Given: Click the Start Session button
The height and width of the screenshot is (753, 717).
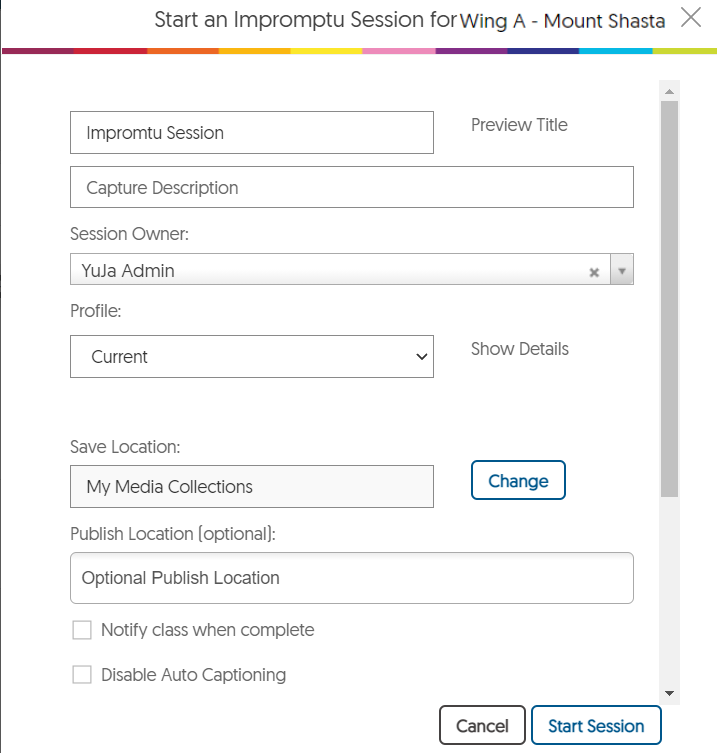Looking at the screenshot, I should pos(596,726).
